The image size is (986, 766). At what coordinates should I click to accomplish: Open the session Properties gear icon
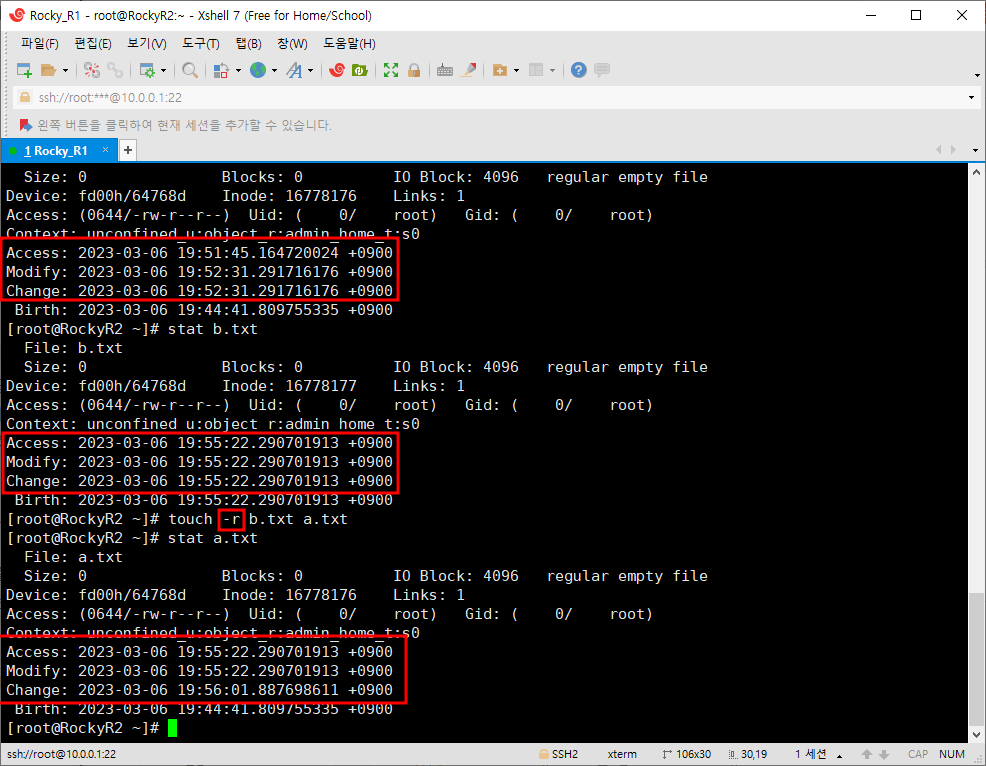pos(147,70)
